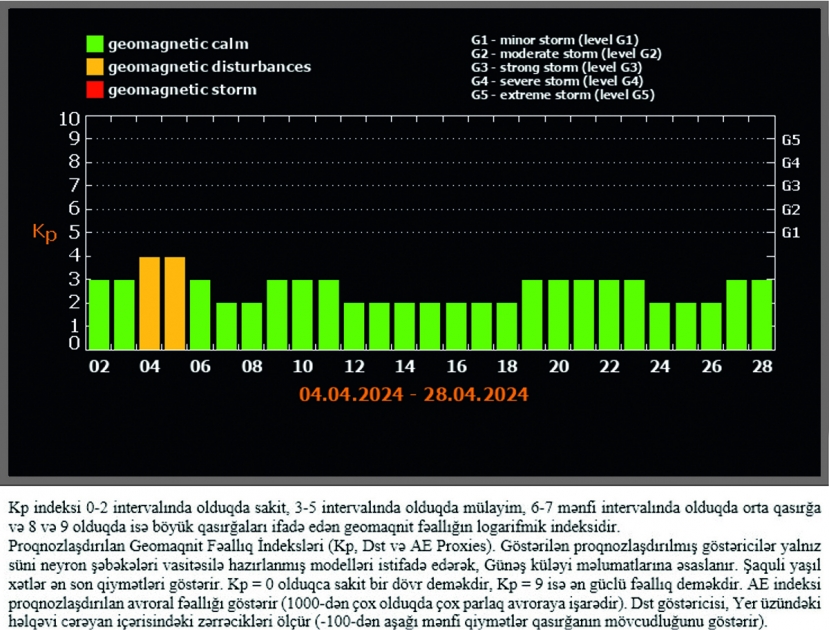Click the orange geomagnetic disturbances legend swatch

click(95, 67)
